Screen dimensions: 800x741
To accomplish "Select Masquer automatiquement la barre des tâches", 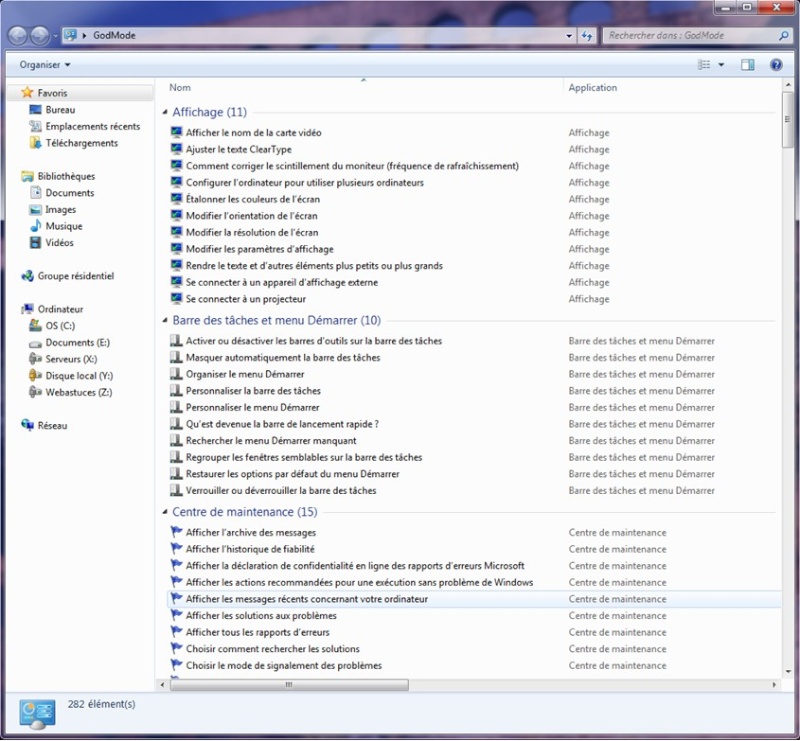I will [x=283, y=357].
